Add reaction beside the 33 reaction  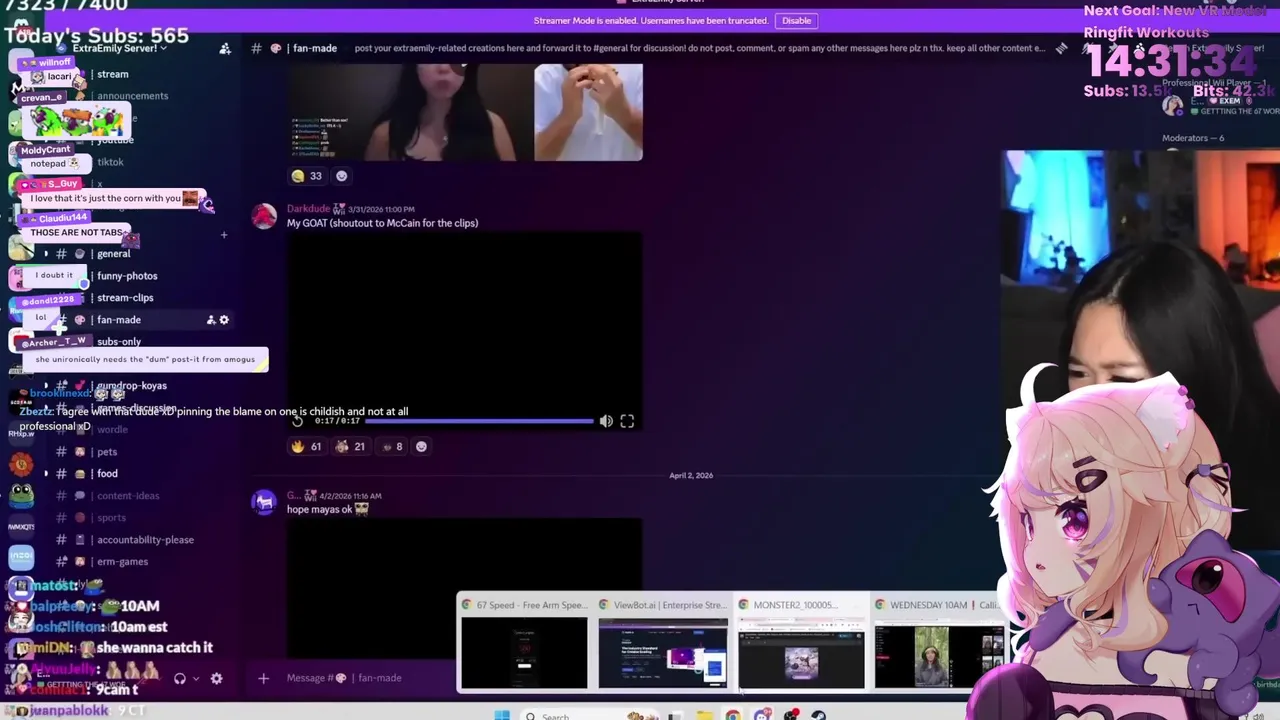click(x=342, y=176)
